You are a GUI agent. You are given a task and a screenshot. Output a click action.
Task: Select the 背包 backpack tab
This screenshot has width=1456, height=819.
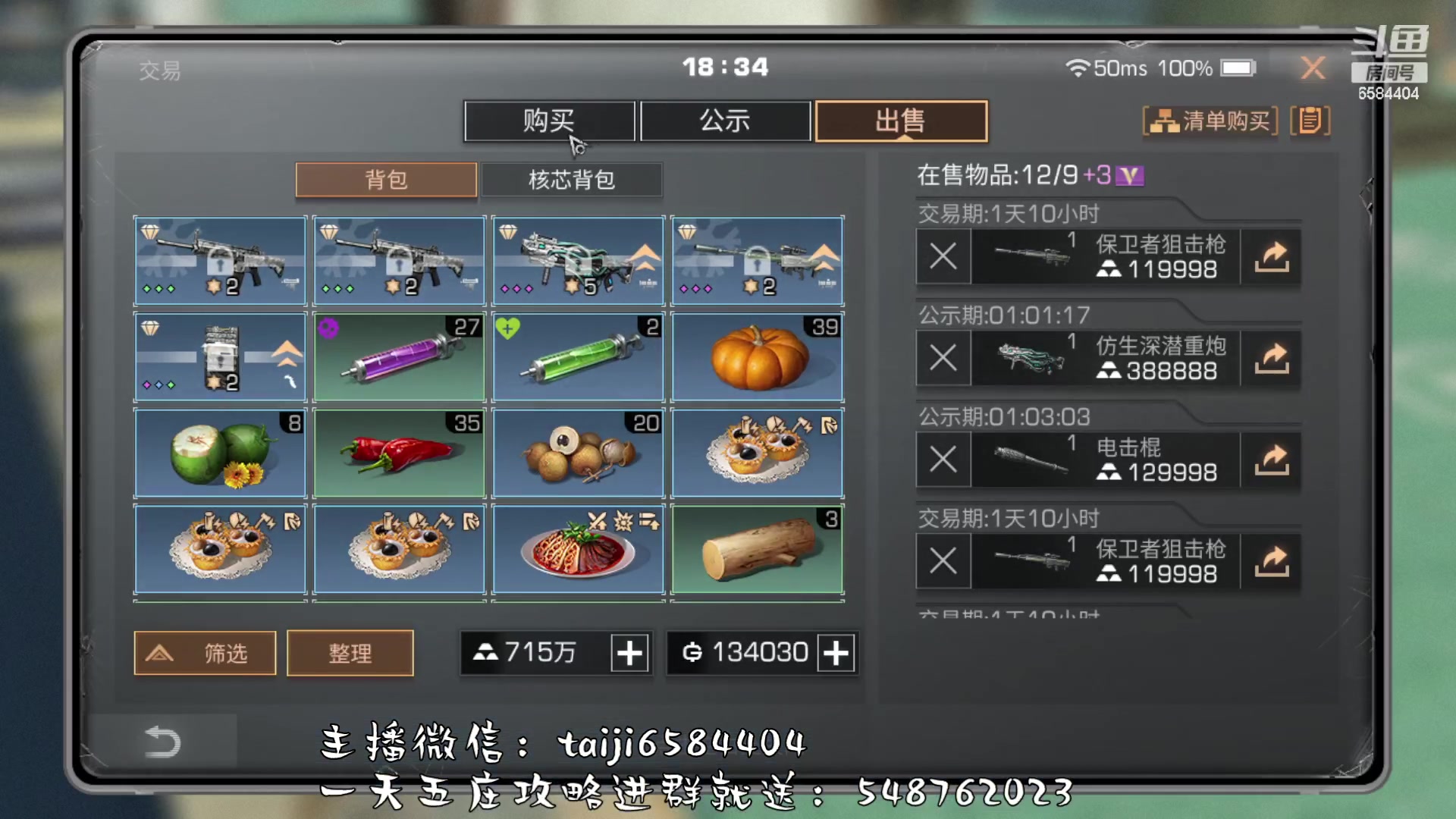386,180
